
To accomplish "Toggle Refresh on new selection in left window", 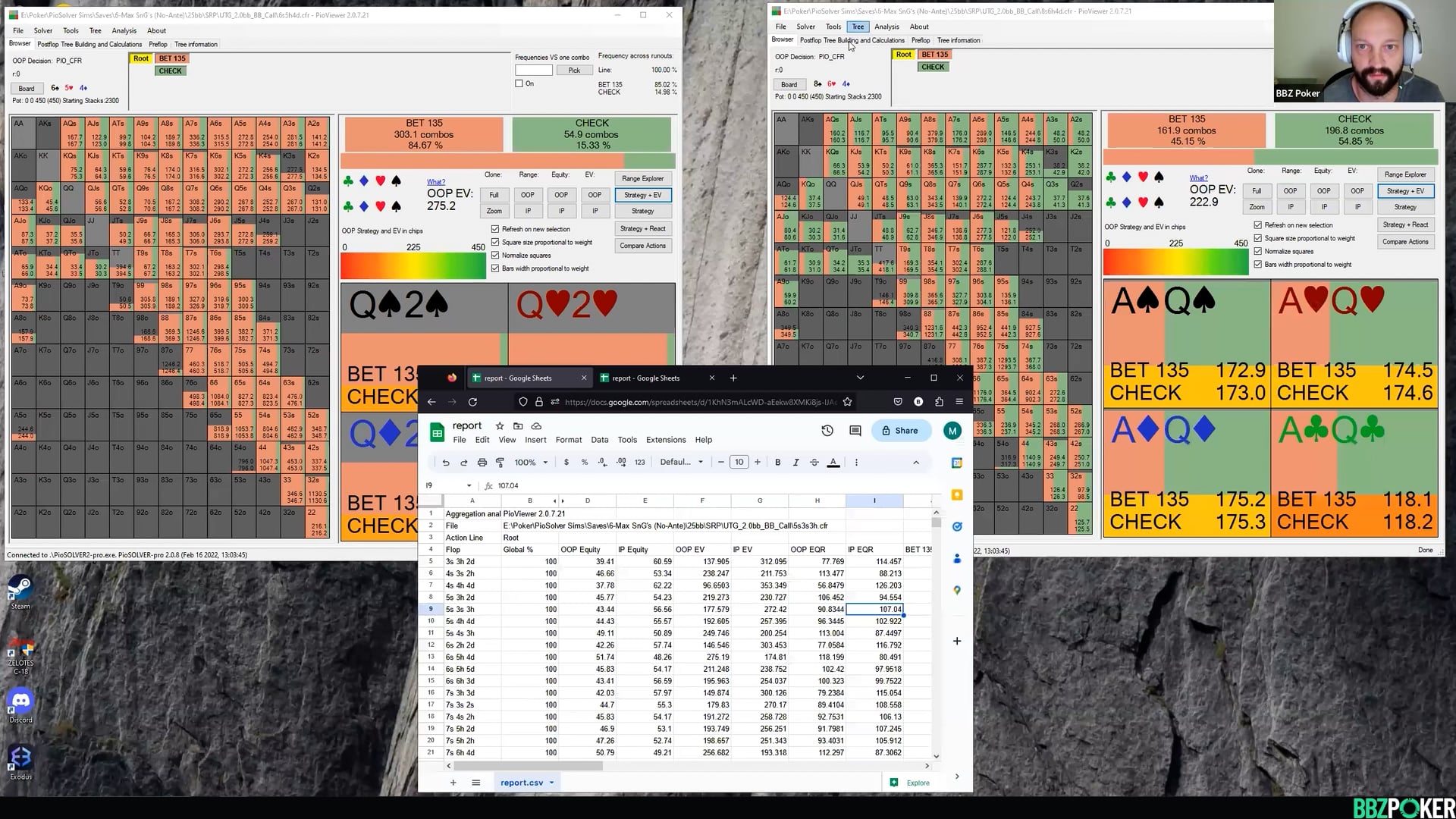I will [x=495, y=229].
